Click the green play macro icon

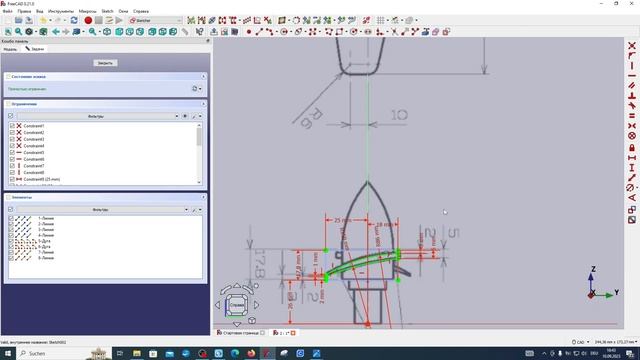pos(119,20)
